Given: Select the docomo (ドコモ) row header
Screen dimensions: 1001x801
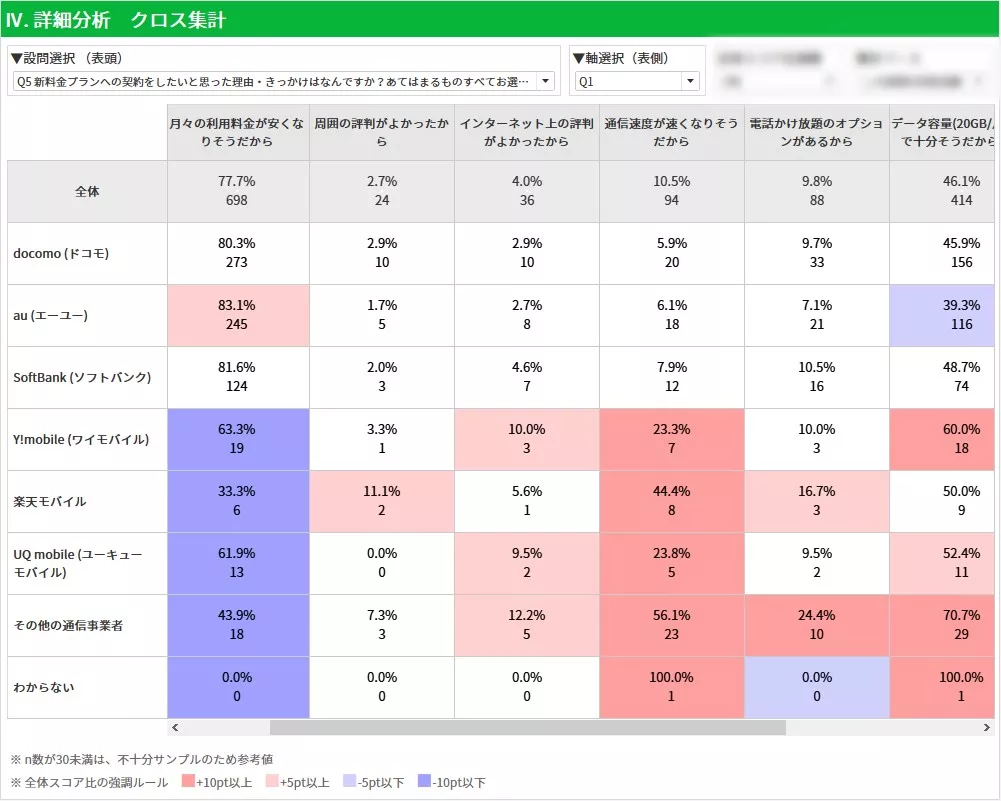Looking at the screenshot, I should coord(61,253).
